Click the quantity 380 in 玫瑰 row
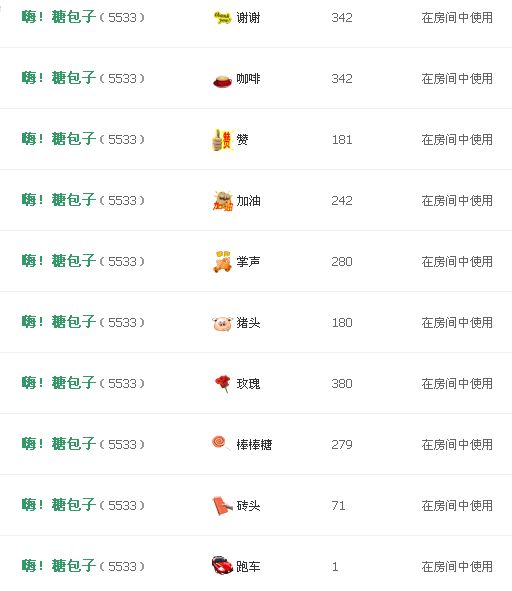Viewport: 512px width, 591px height. pyautogui.click(x=342, y=384)
